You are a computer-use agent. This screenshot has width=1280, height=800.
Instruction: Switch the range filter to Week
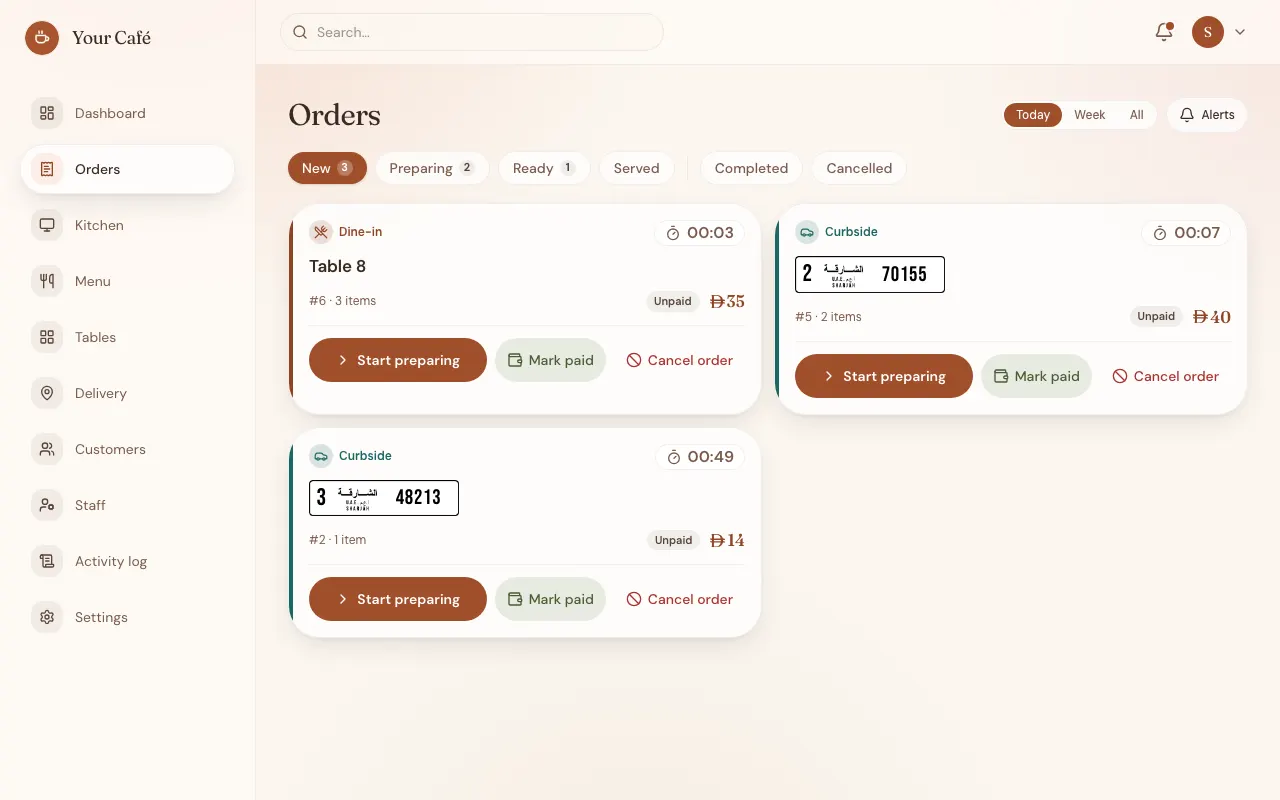coord(1089,115)
